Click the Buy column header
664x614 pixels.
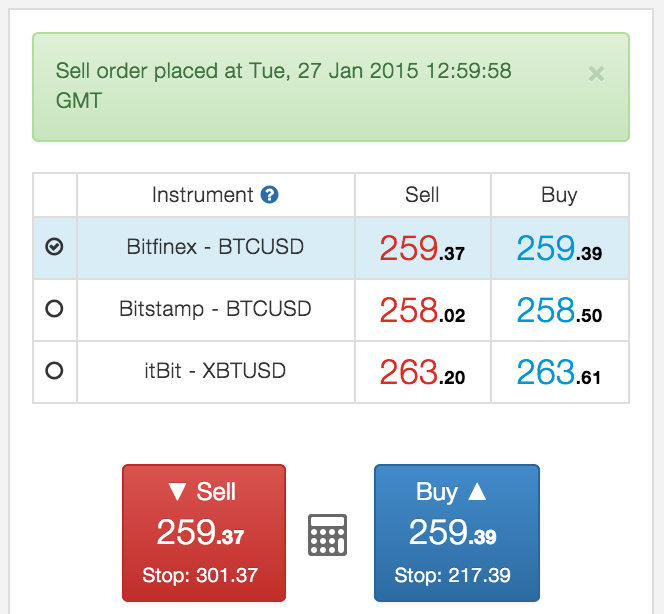coord(559,195)
